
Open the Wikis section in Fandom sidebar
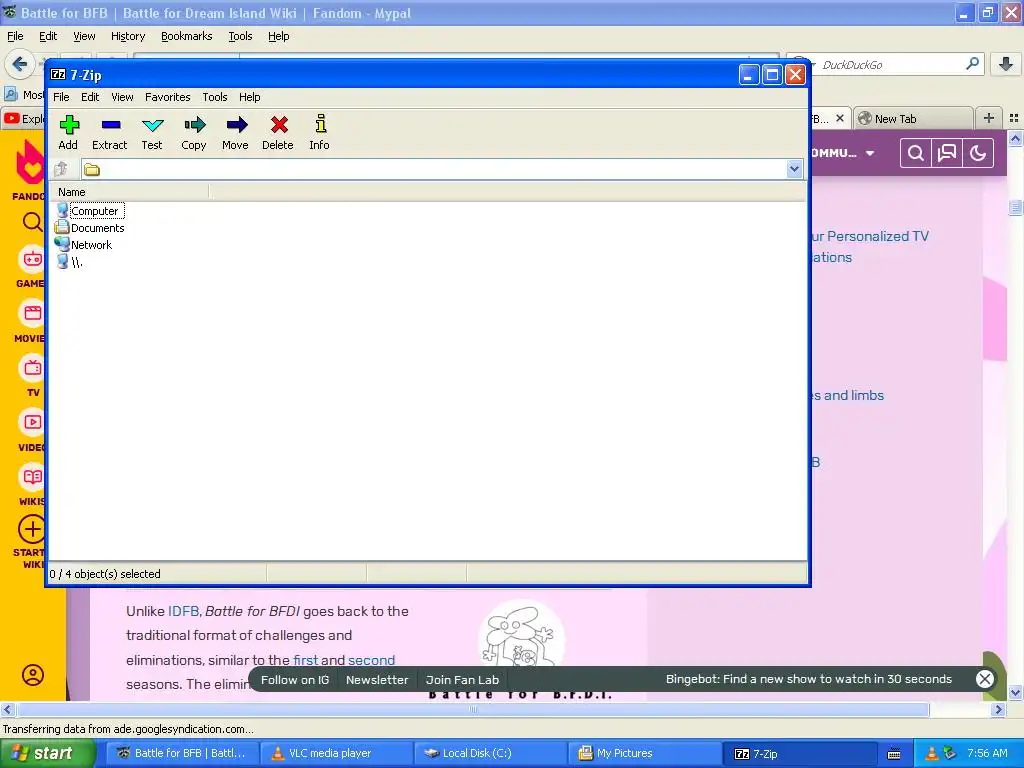(32, 485)
